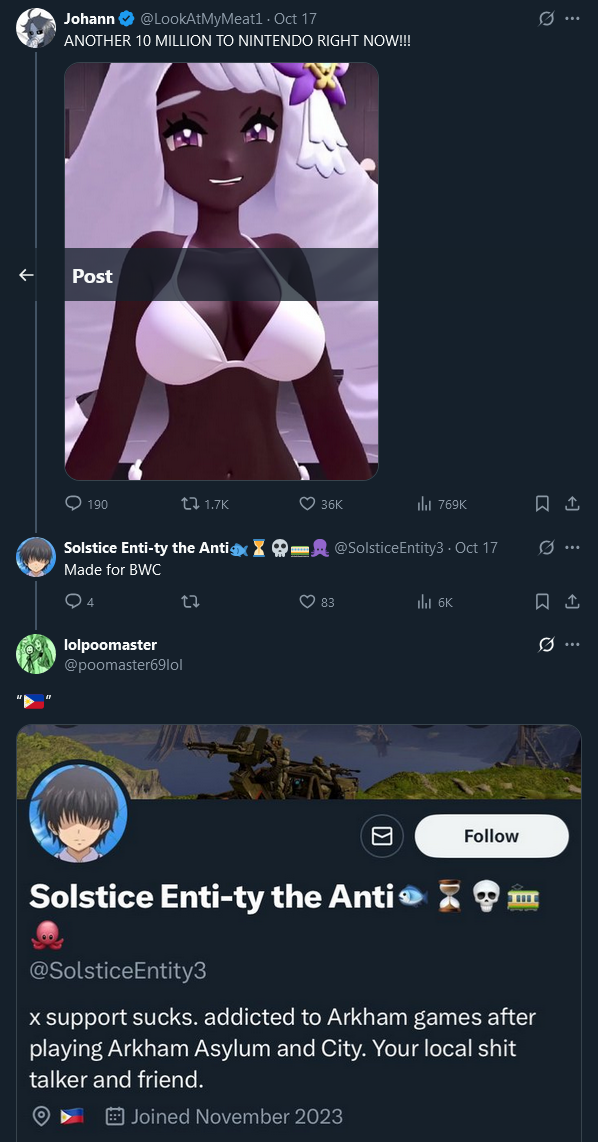Open the posted character image
Viewport: 598px width, 1142px height.
click(221, 271)
